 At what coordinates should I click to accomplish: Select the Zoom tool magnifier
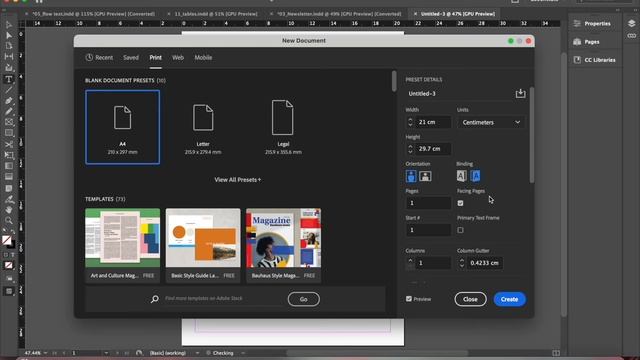click(9, 221)
